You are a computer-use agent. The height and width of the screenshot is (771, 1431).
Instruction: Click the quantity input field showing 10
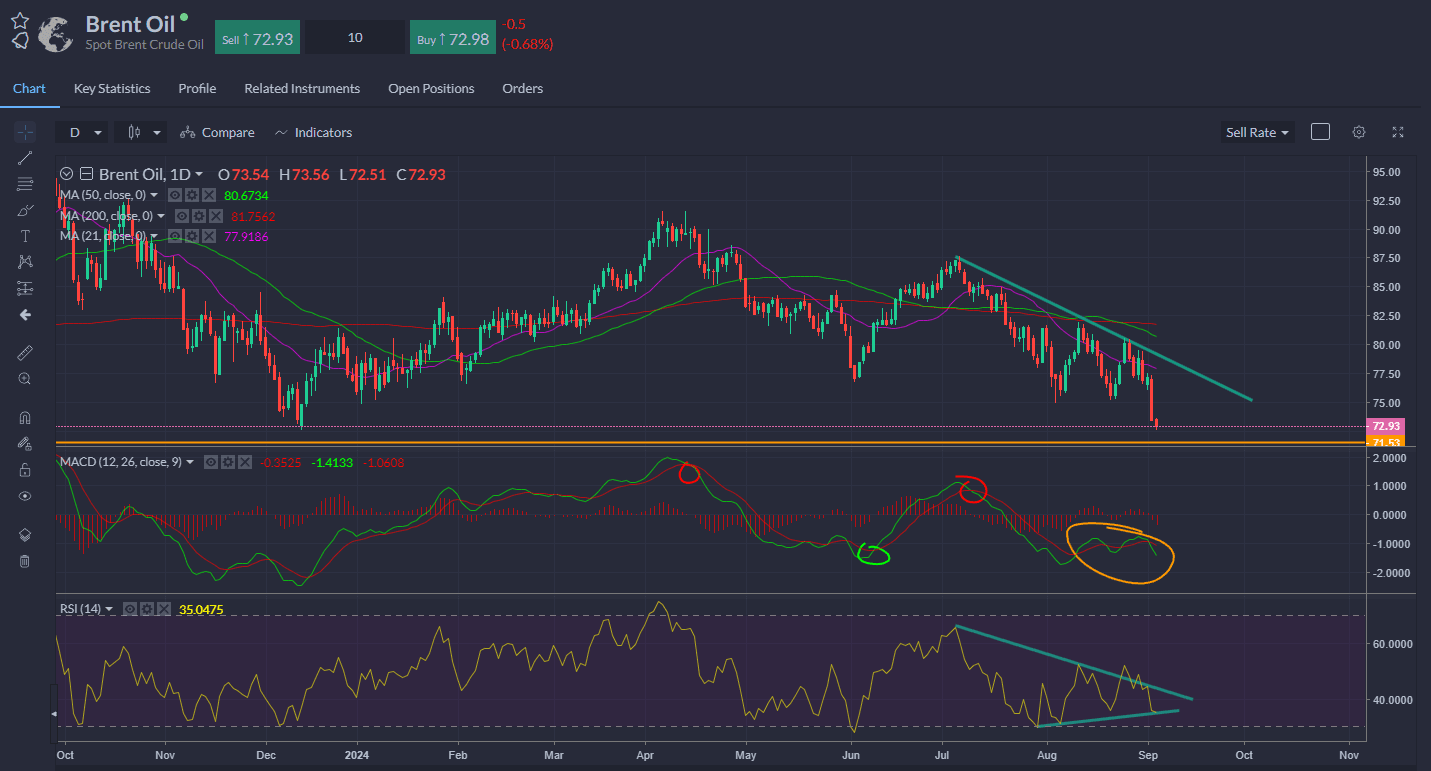pos(355,38)
